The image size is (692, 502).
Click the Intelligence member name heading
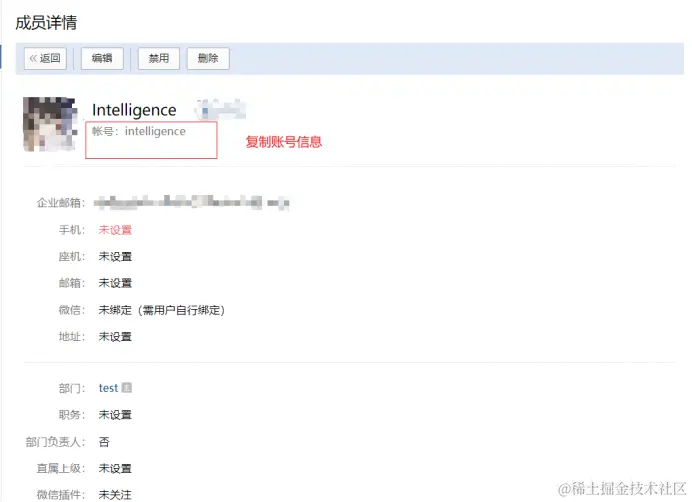click(134, 110)
